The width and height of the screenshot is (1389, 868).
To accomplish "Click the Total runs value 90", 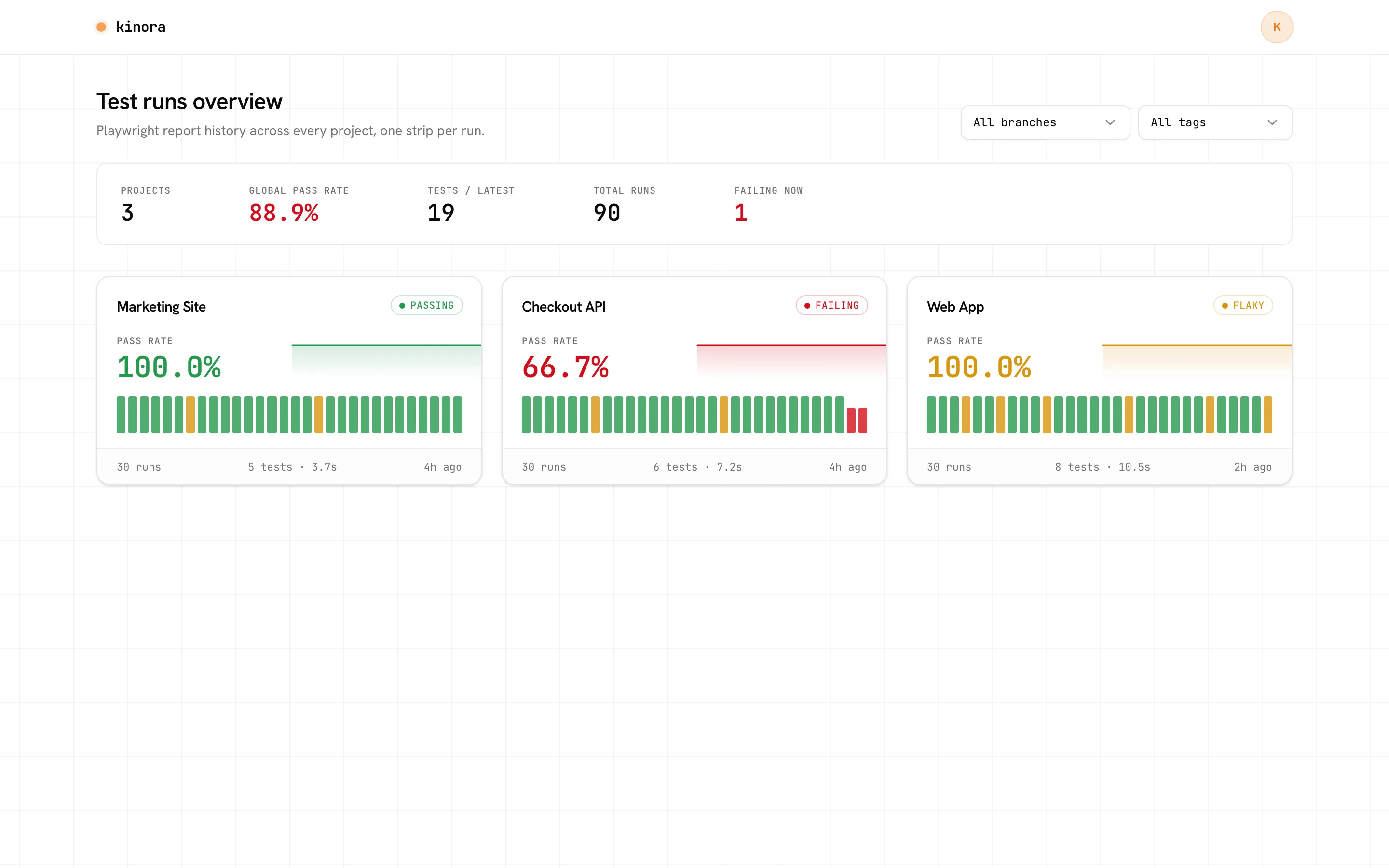I will [607, 213].
